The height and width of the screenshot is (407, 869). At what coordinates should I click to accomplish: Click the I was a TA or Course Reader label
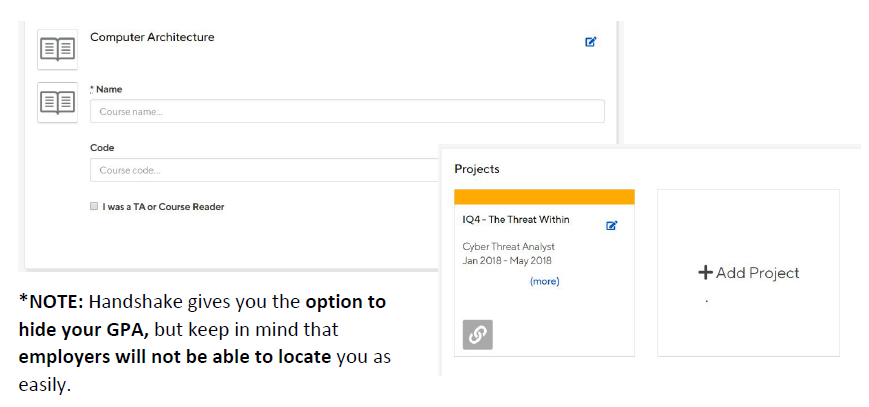pos(163,207)
